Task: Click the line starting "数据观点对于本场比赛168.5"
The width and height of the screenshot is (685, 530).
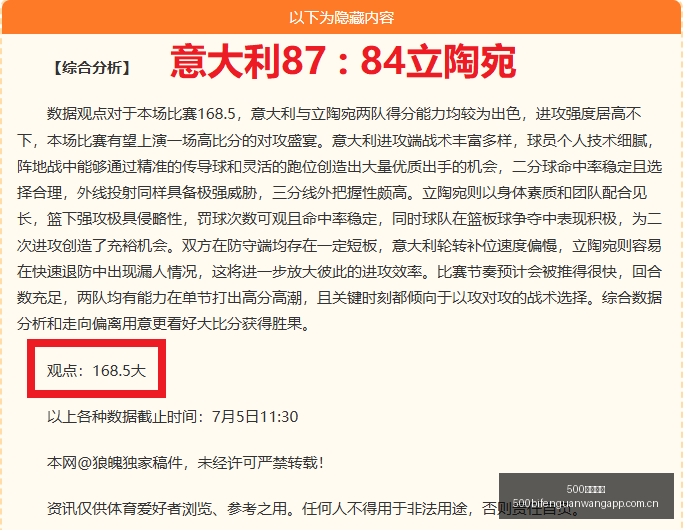Action: (x=344, y=114)
